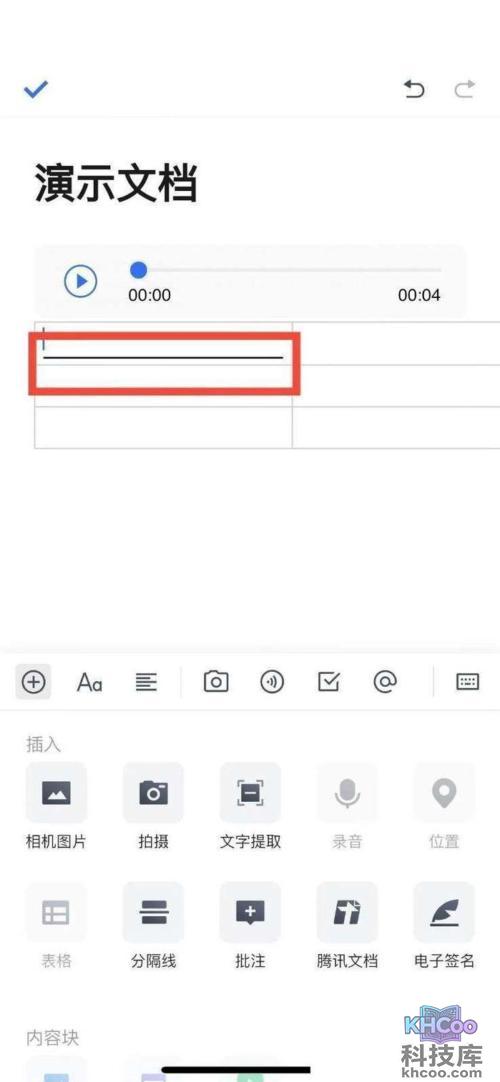500x1082 pixels.
Task: Play the inserted audio recording
Action: pyautogui.click(x=81, y=282)
